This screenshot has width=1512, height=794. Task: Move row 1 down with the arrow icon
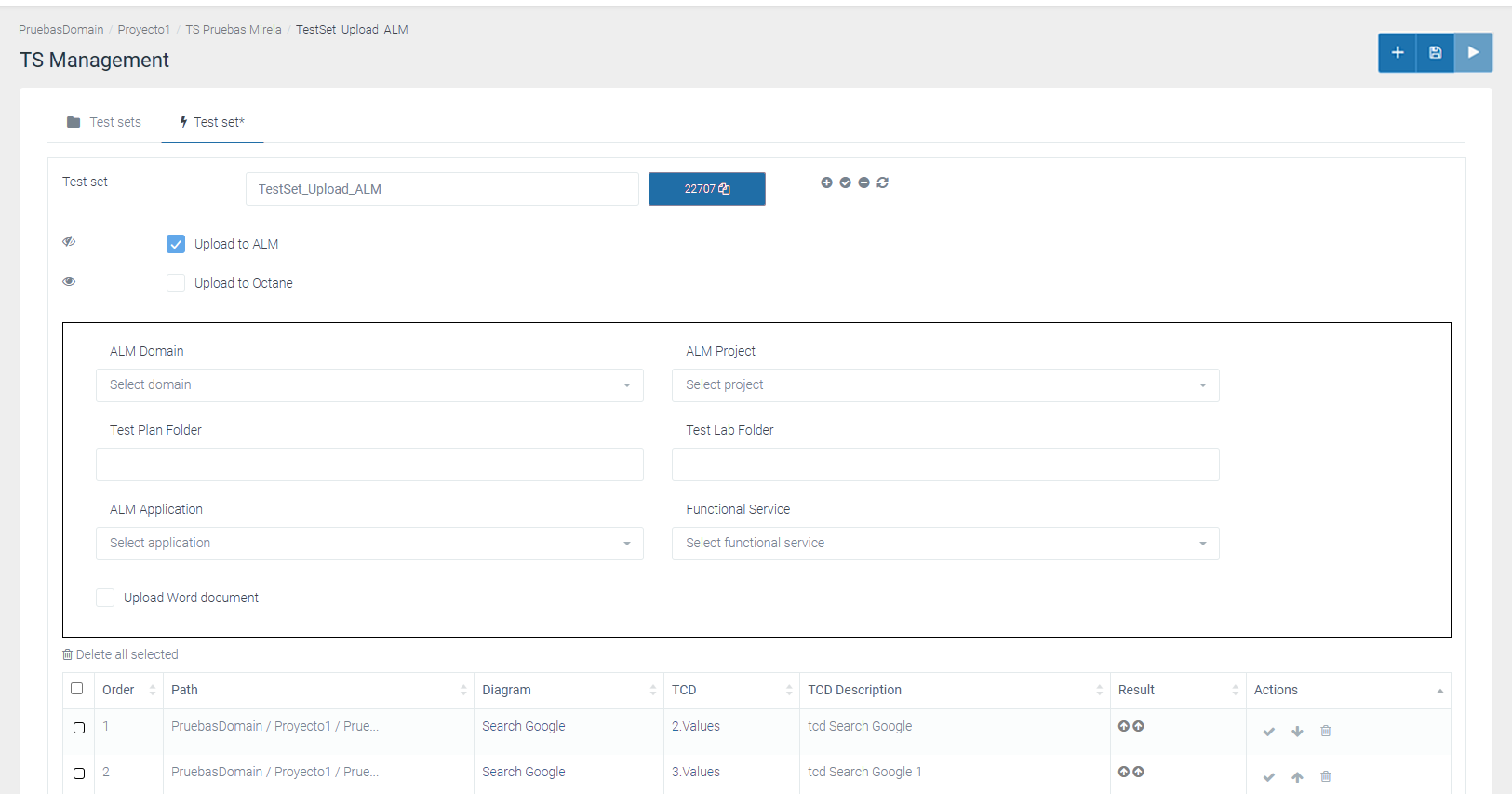click(1297, 732)
